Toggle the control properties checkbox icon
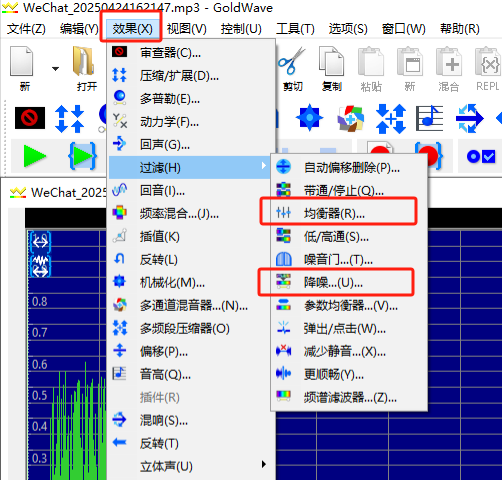 point(481,156)
